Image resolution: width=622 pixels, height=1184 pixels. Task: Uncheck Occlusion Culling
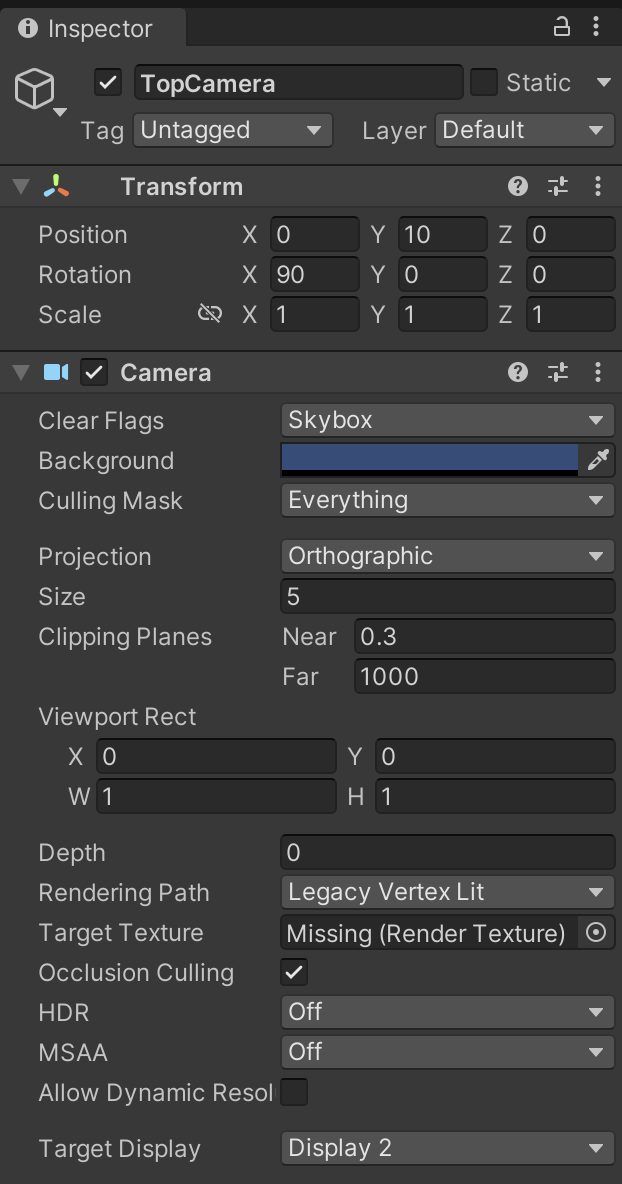point(294,973)
